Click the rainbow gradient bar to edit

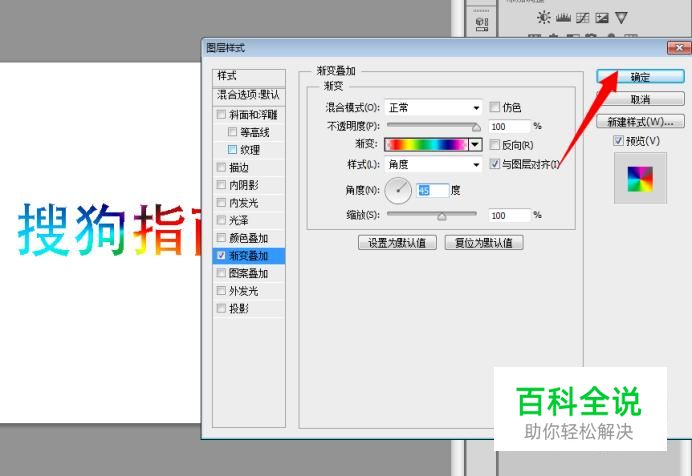(x=426, y=144)
